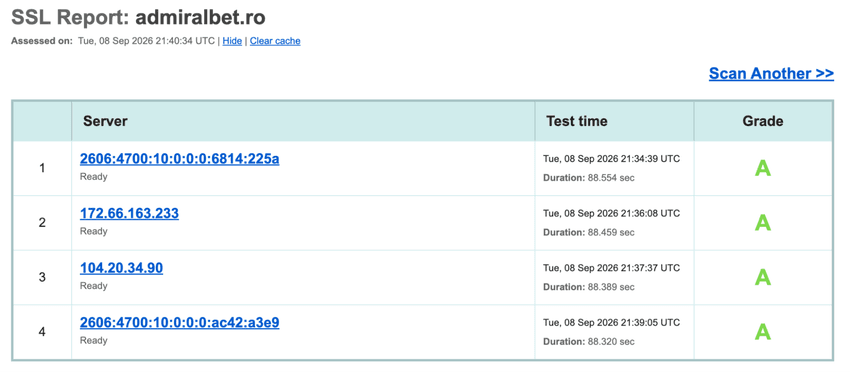Click duration 88.389 sec

tap(589, 287)
